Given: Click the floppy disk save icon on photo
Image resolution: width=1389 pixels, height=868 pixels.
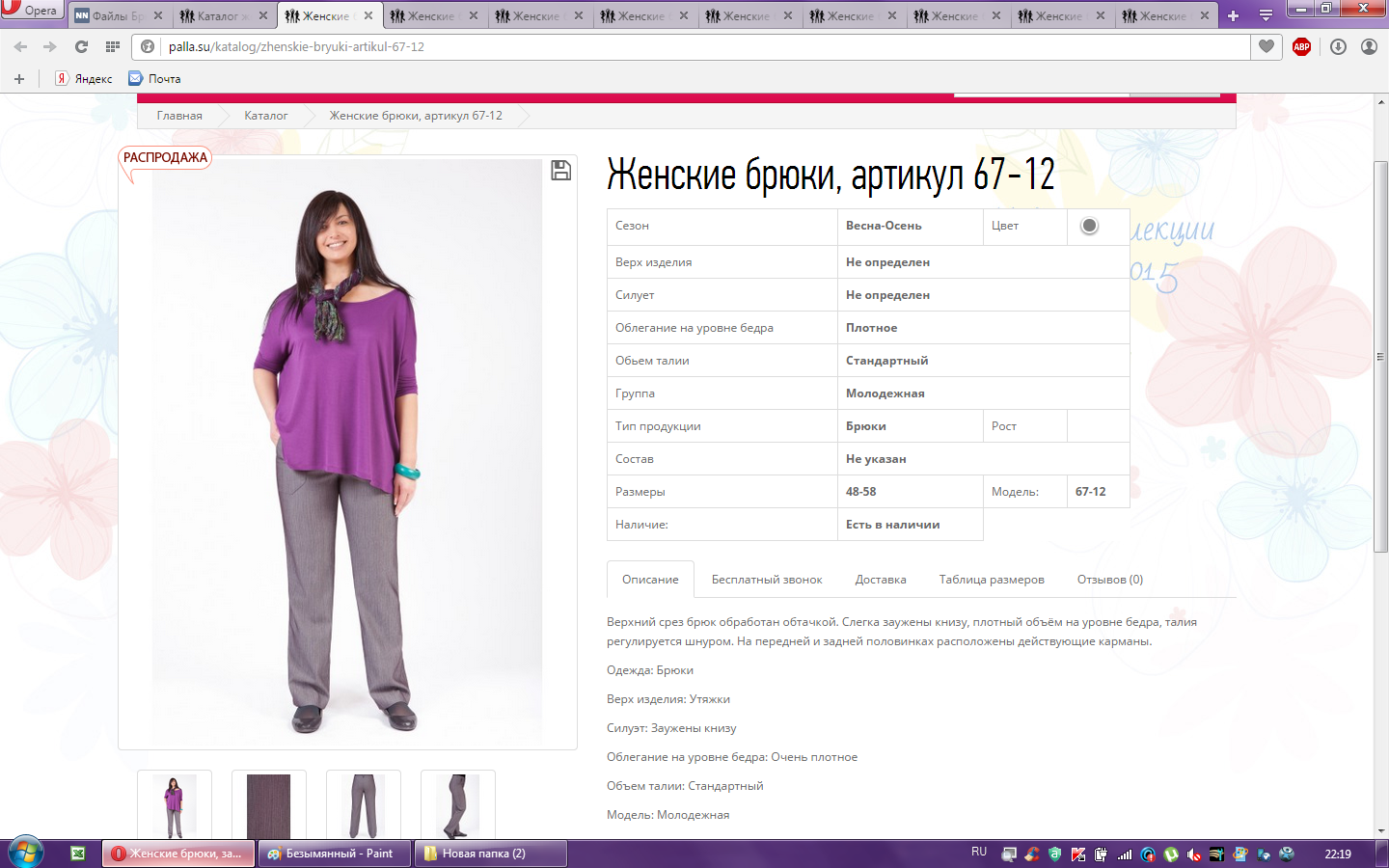Looking at the screenshot, I should pyautogui.click(x=560, y=171).
